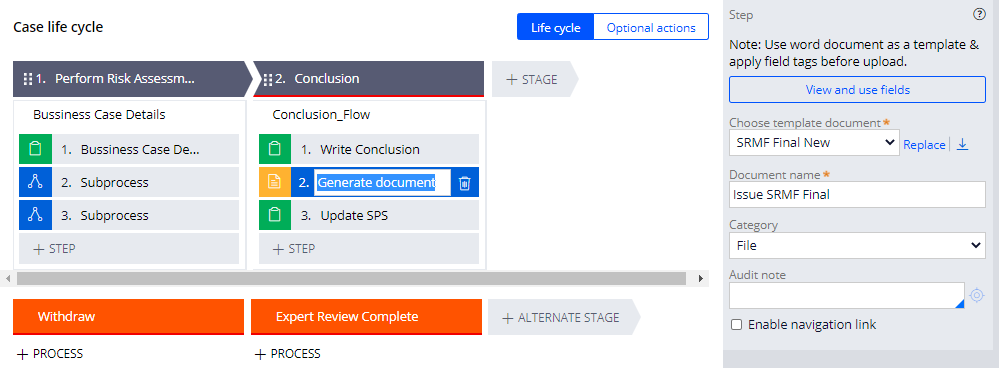Viewport: 999px width, 368px height.
Task: Open the Choose template document dropdown
Action: coord(814,143)
